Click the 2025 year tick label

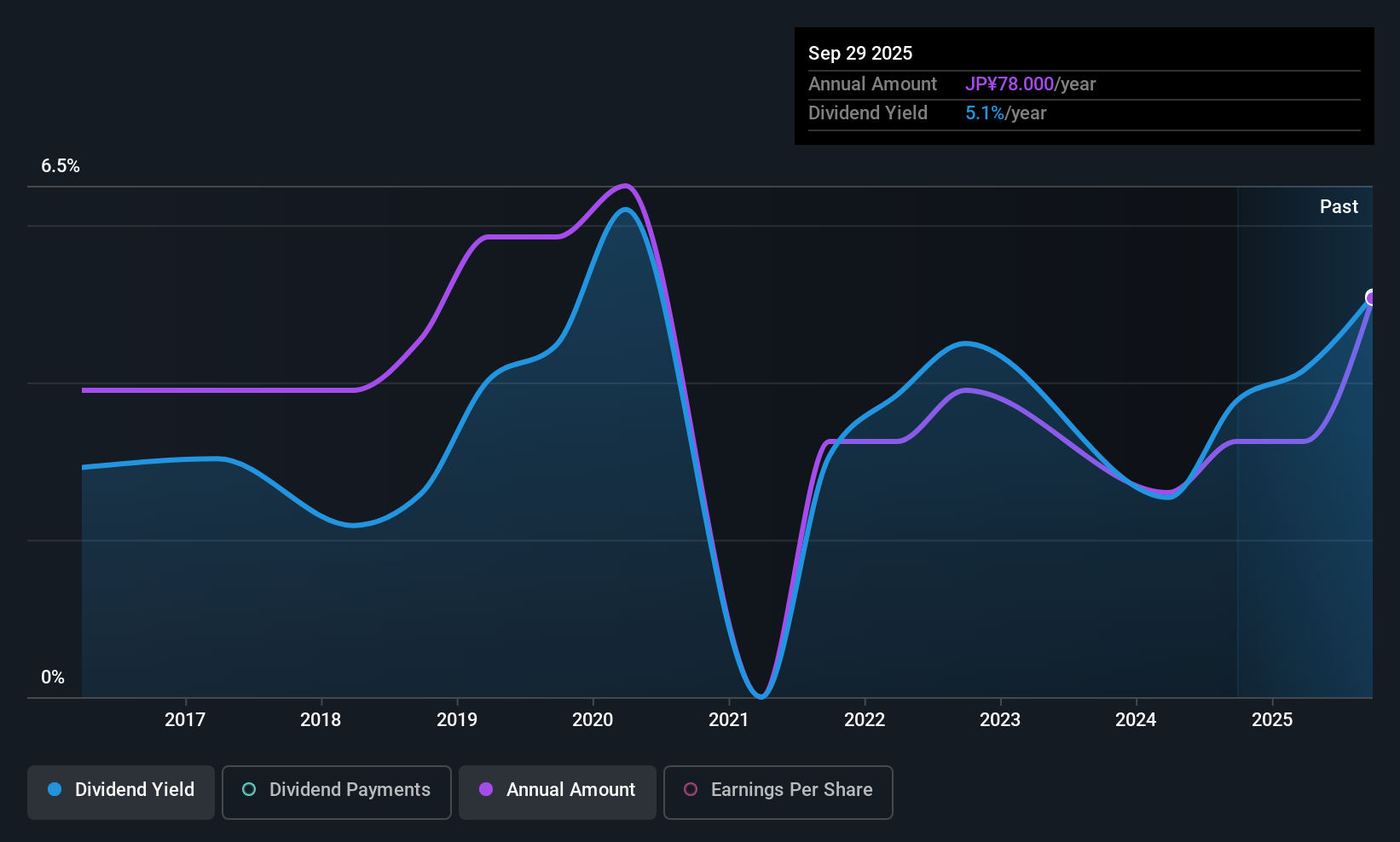point(1272,720)
